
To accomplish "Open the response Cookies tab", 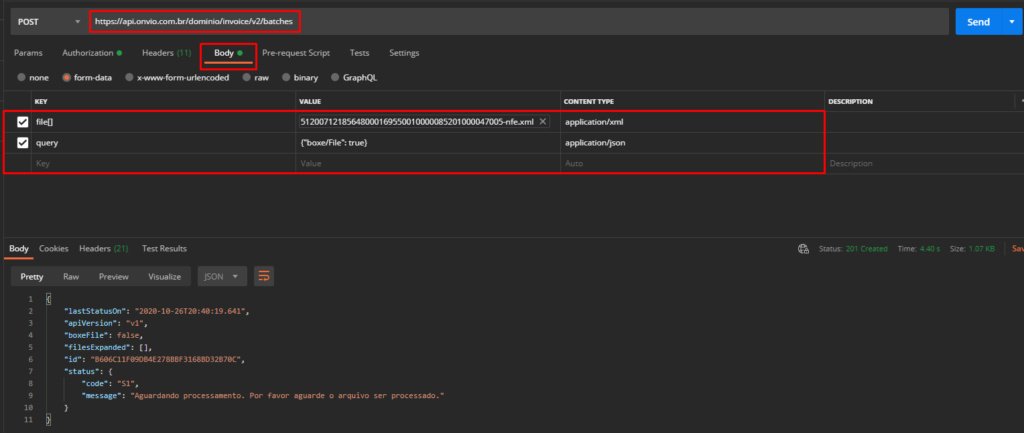I will (x=54, y=249).
